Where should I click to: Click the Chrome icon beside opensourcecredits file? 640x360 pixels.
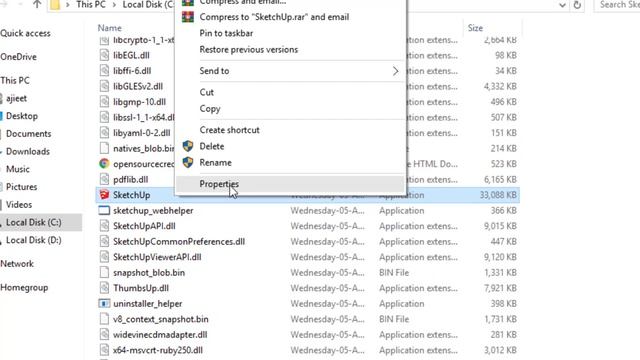[104, 164]
